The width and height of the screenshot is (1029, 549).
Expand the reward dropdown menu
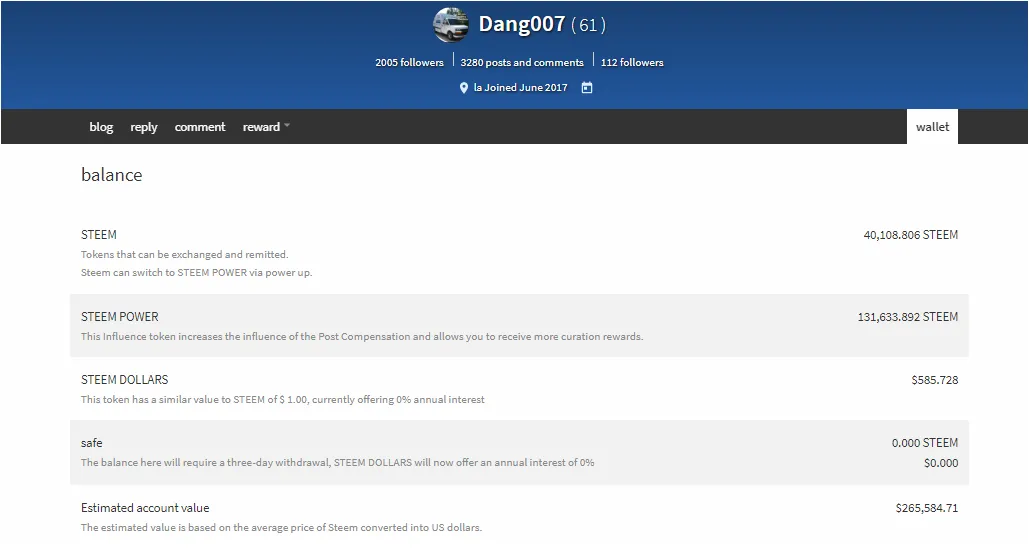click(266, 127)
